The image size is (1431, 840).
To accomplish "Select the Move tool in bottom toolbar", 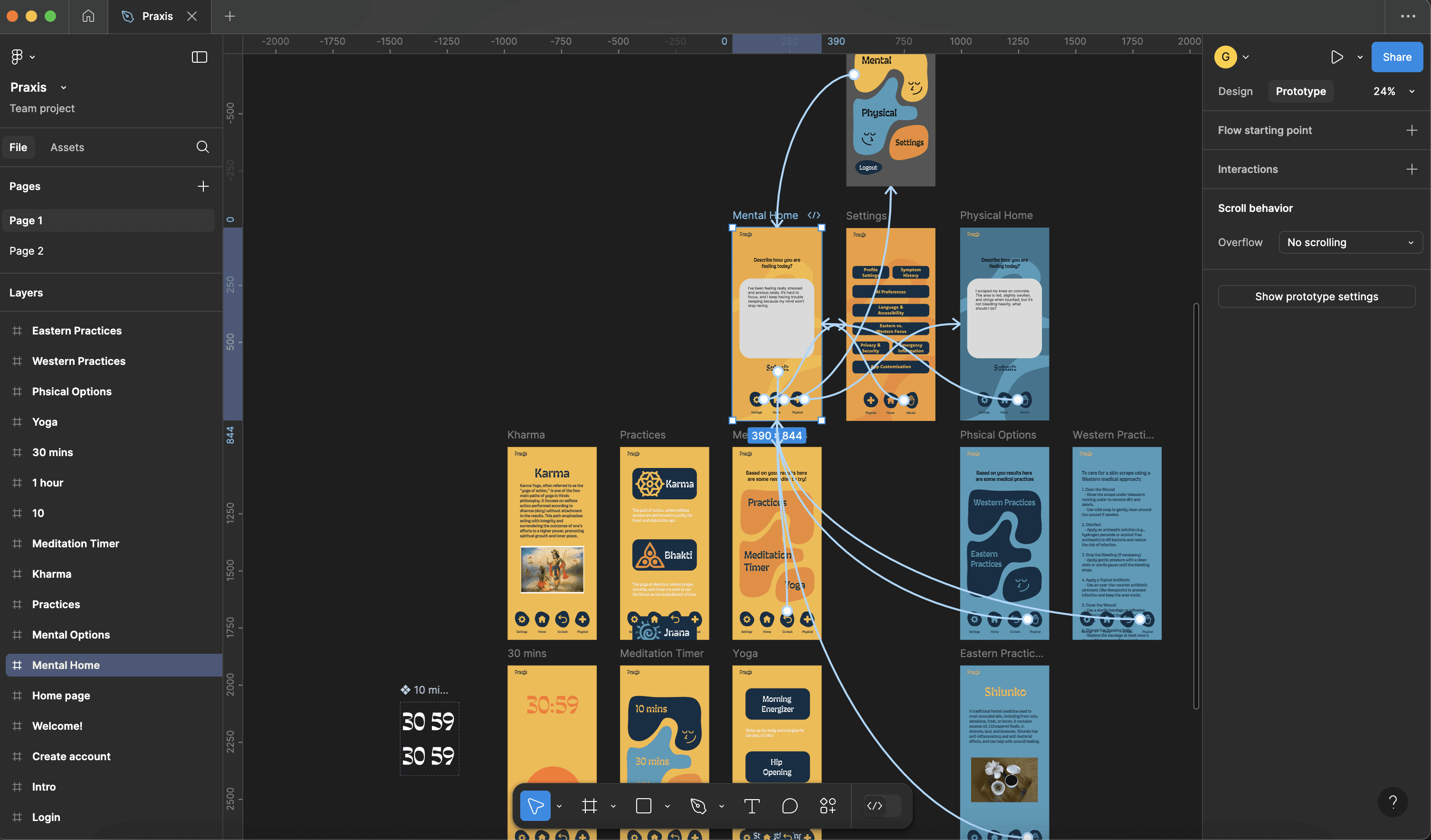I will click(x=534, y=805).
